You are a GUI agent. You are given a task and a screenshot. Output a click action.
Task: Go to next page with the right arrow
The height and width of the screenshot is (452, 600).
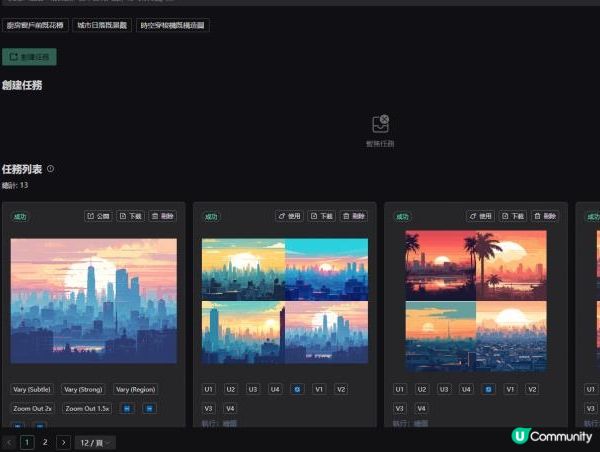64,442
